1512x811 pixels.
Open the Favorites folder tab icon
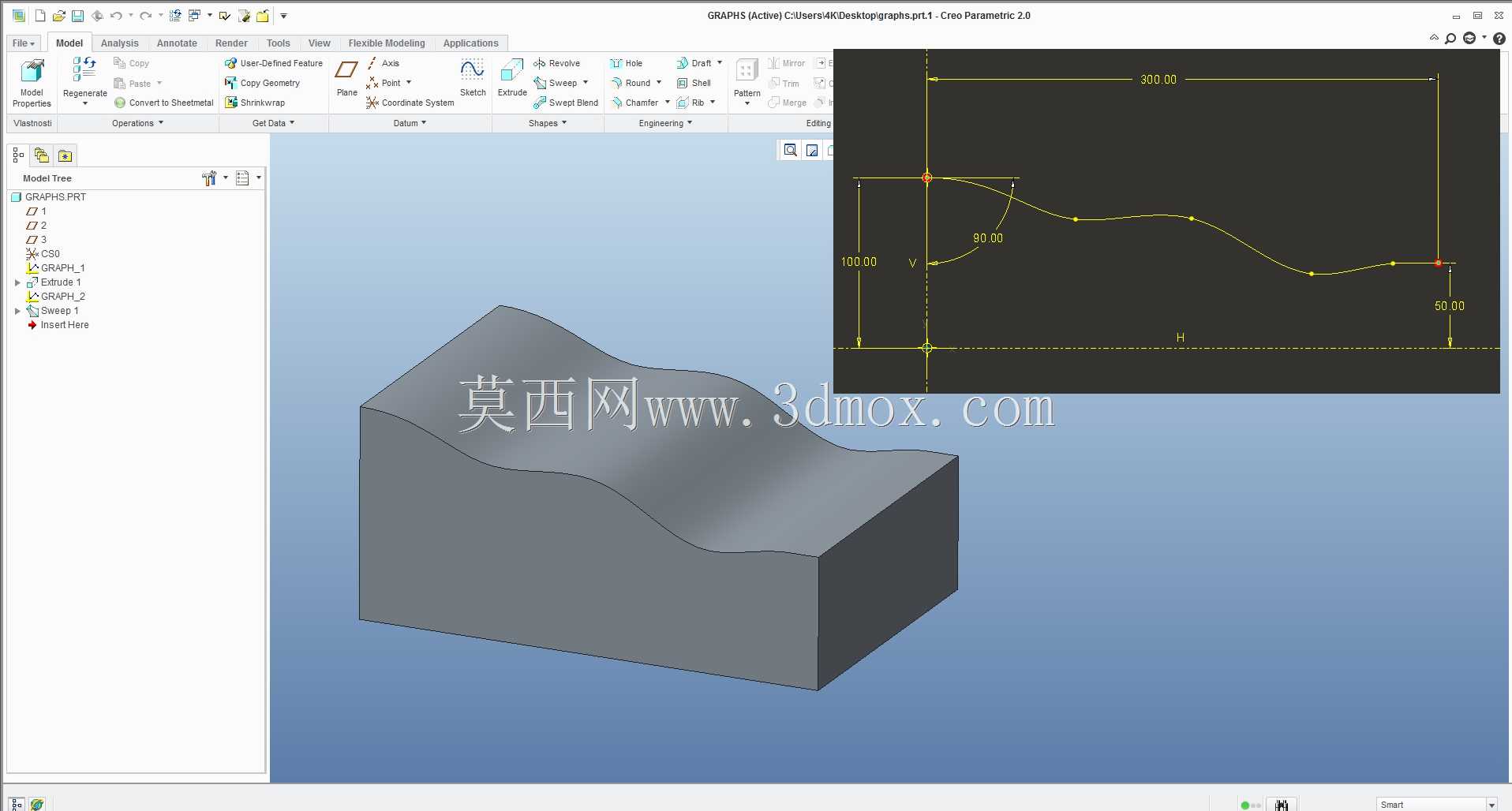(65, 155)
